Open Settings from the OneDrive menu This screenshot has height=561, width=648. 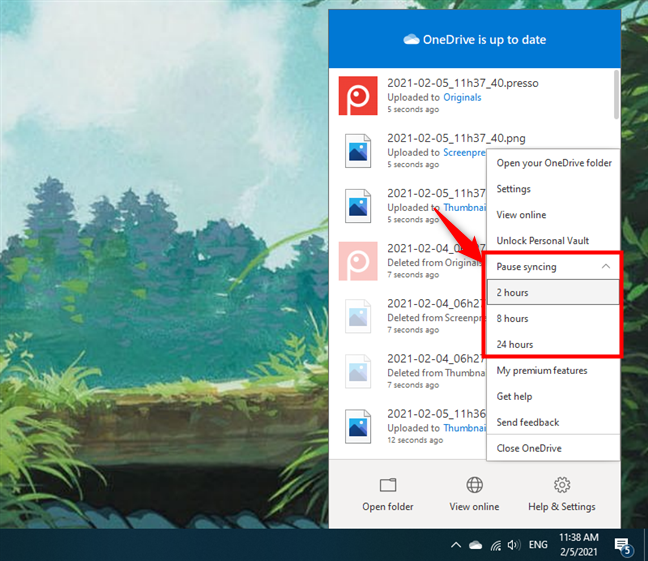(x=553, y=189)
